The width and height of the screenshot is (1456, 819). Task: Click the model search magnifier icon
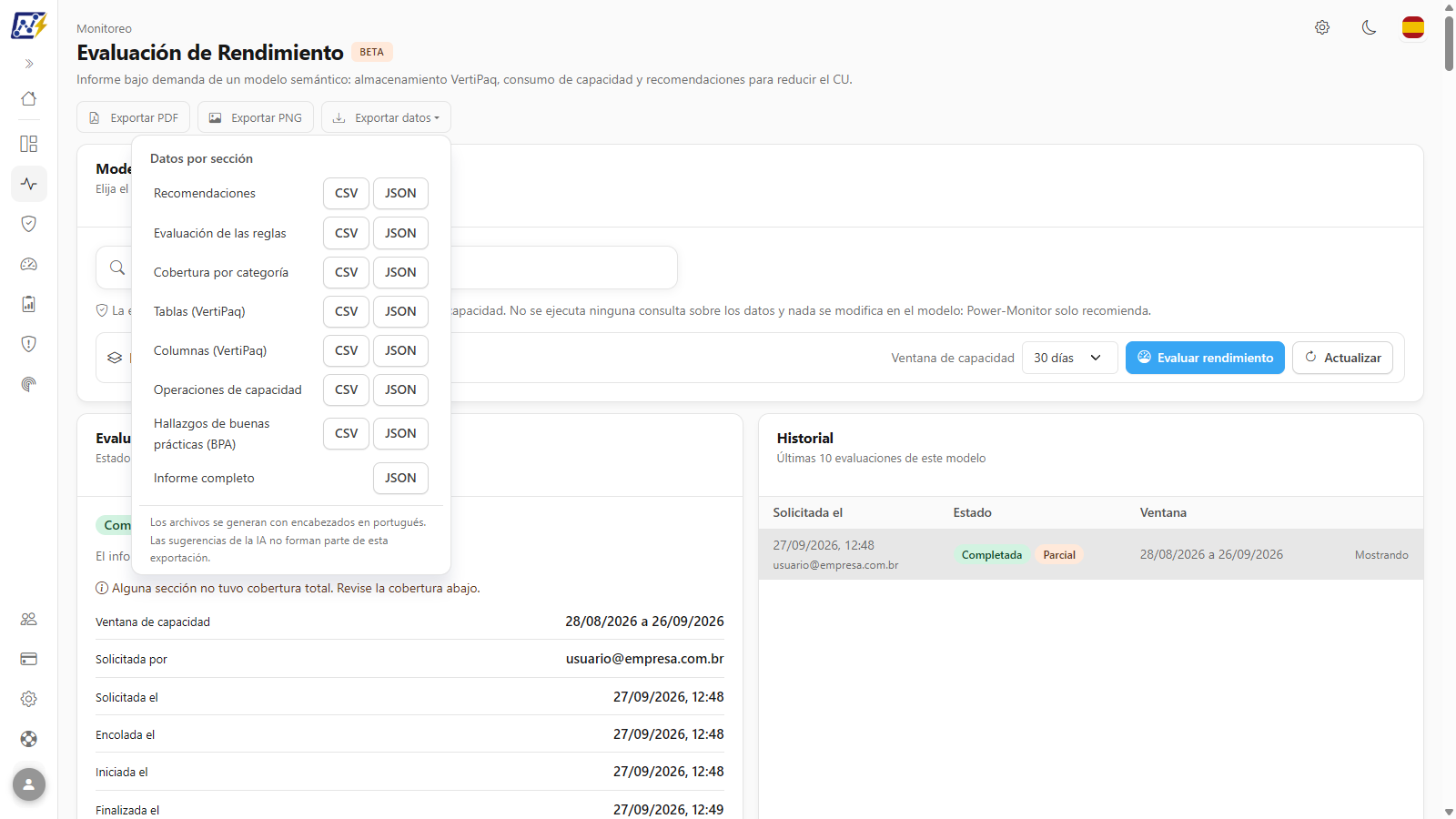117,268
